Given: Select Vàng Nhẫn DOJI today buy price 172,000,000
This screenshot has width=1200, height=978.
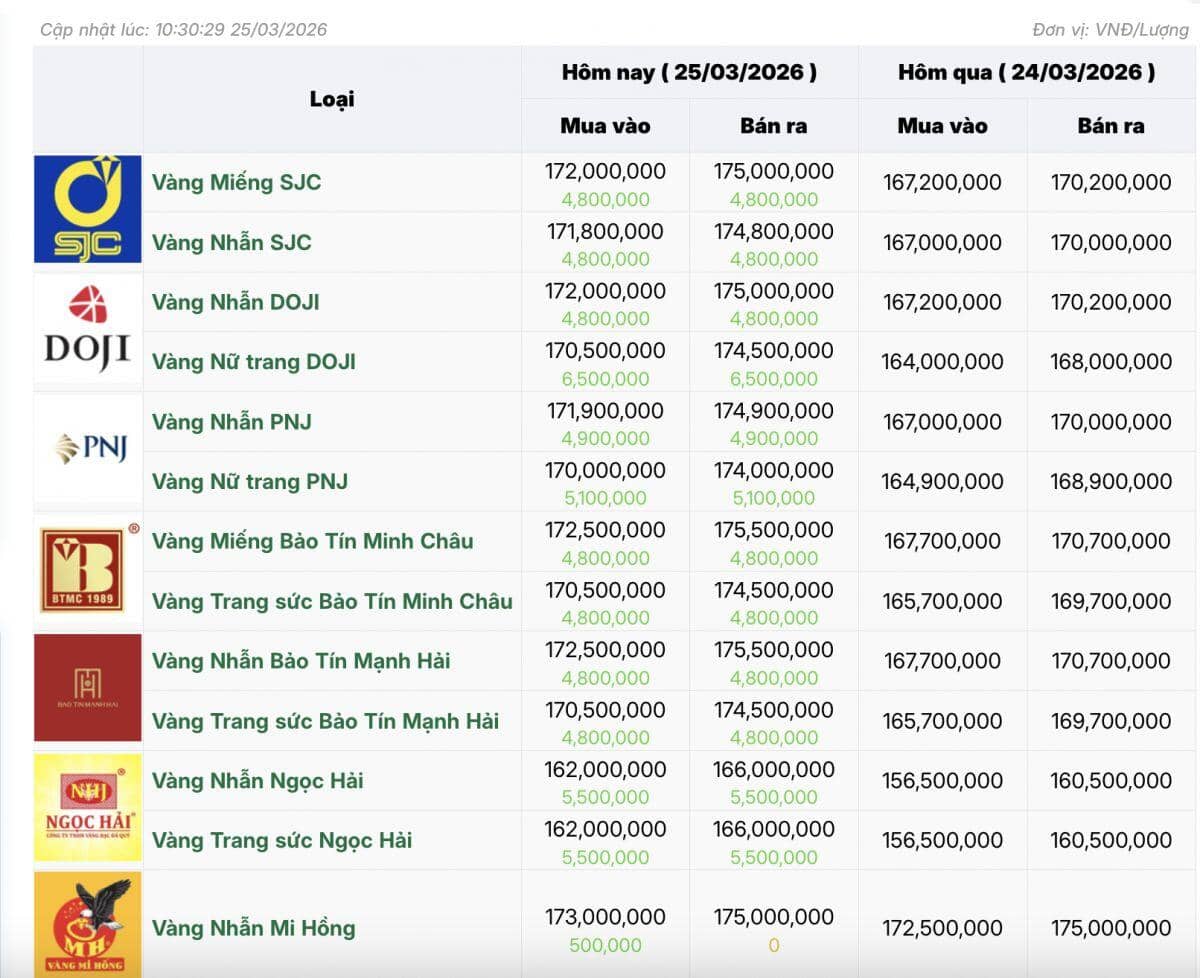Looking at the screenshot, I should coord(605,292).
